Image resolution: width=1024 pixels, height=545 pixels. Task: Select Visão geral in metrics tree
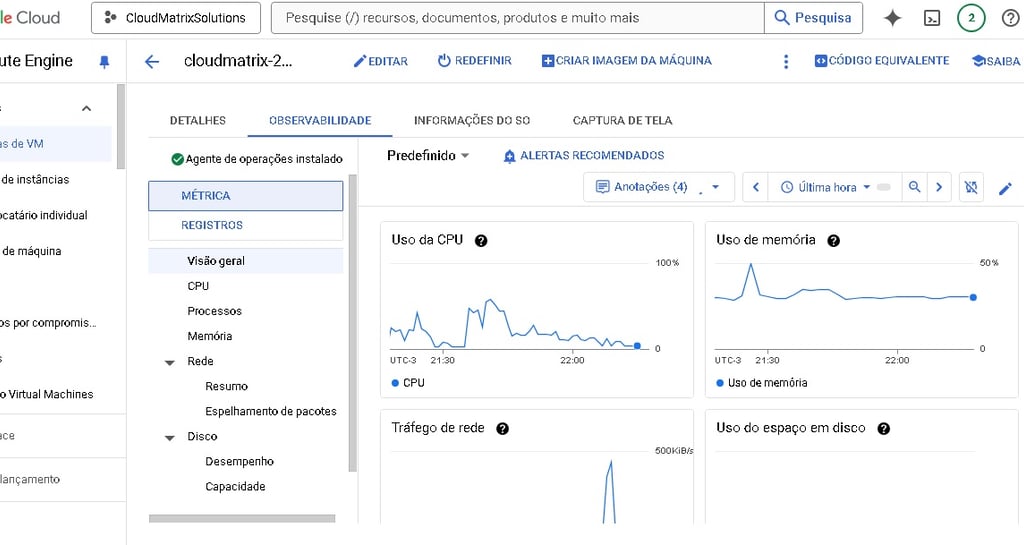click(246, 261)
